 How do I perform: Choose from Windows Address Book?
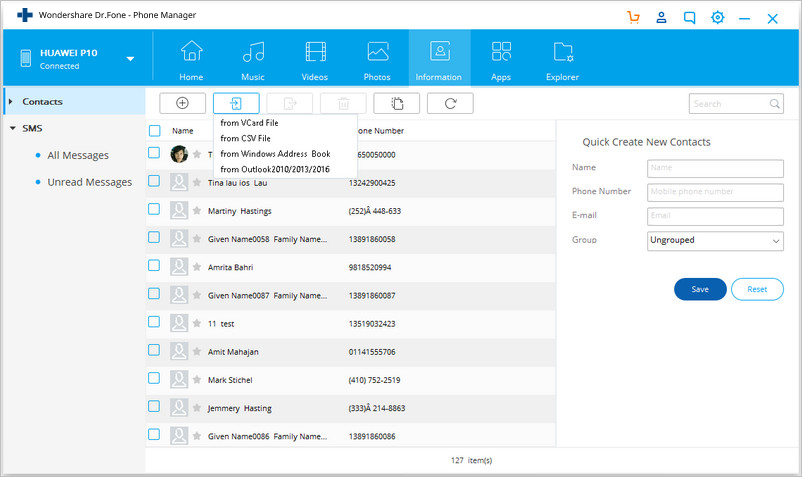pos(275,153)
